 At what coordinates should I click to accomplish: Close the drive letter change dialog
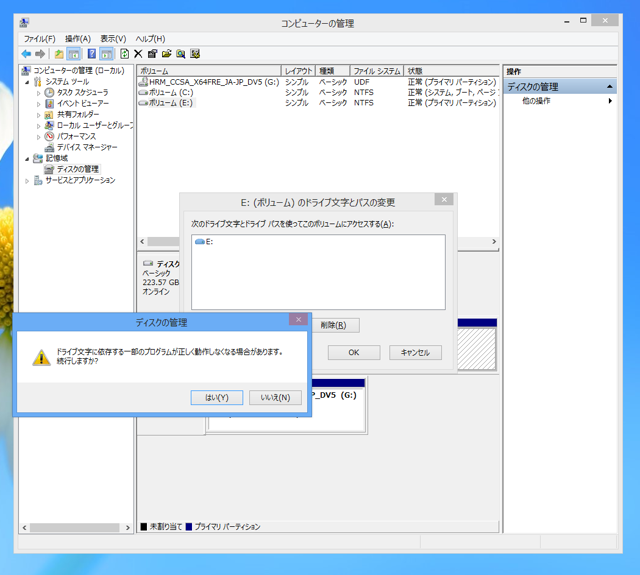pos(444,199)
